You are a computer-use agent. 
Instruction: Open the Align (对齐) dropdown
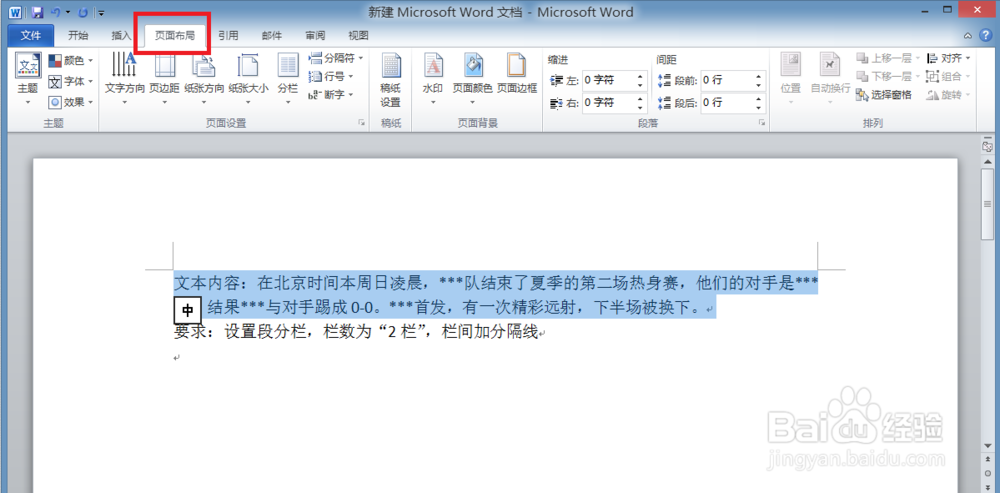pos(948,58)
